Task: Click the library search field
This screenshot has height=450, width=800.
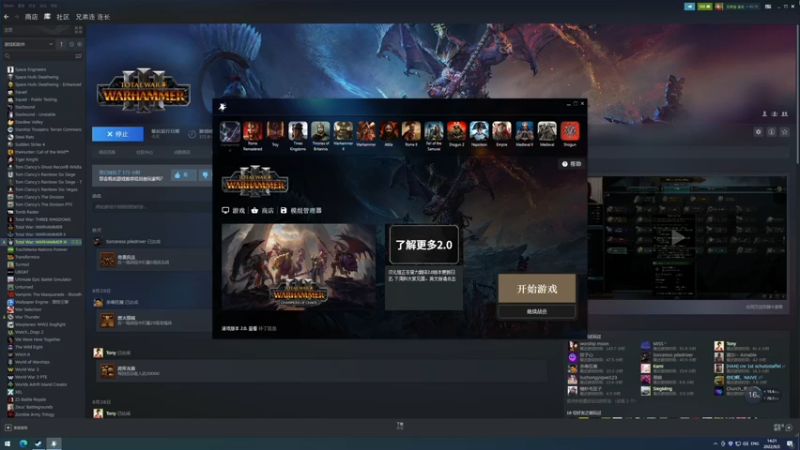Action: [38, 56]
